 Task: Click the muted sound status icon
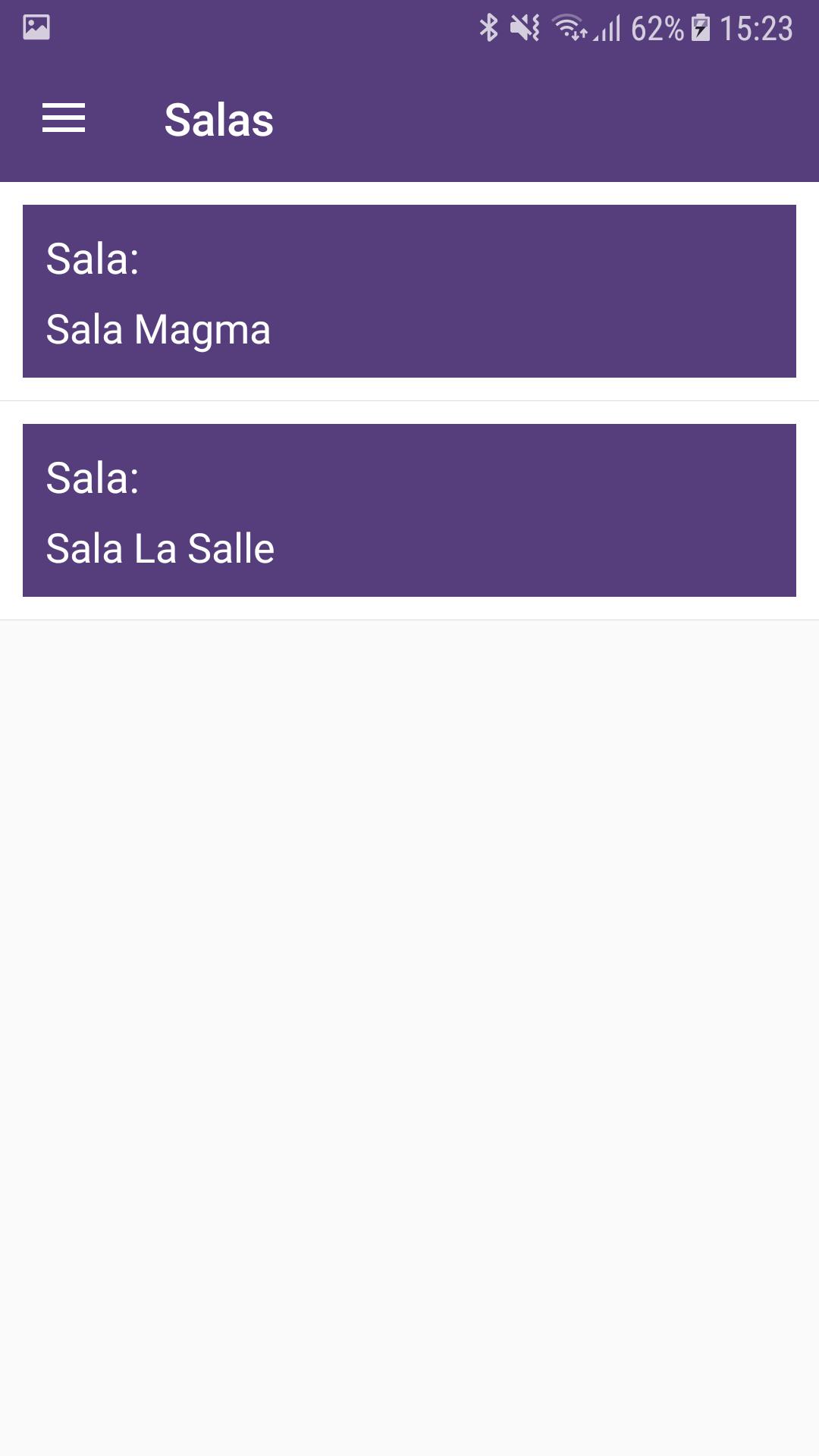click(525, 28)
